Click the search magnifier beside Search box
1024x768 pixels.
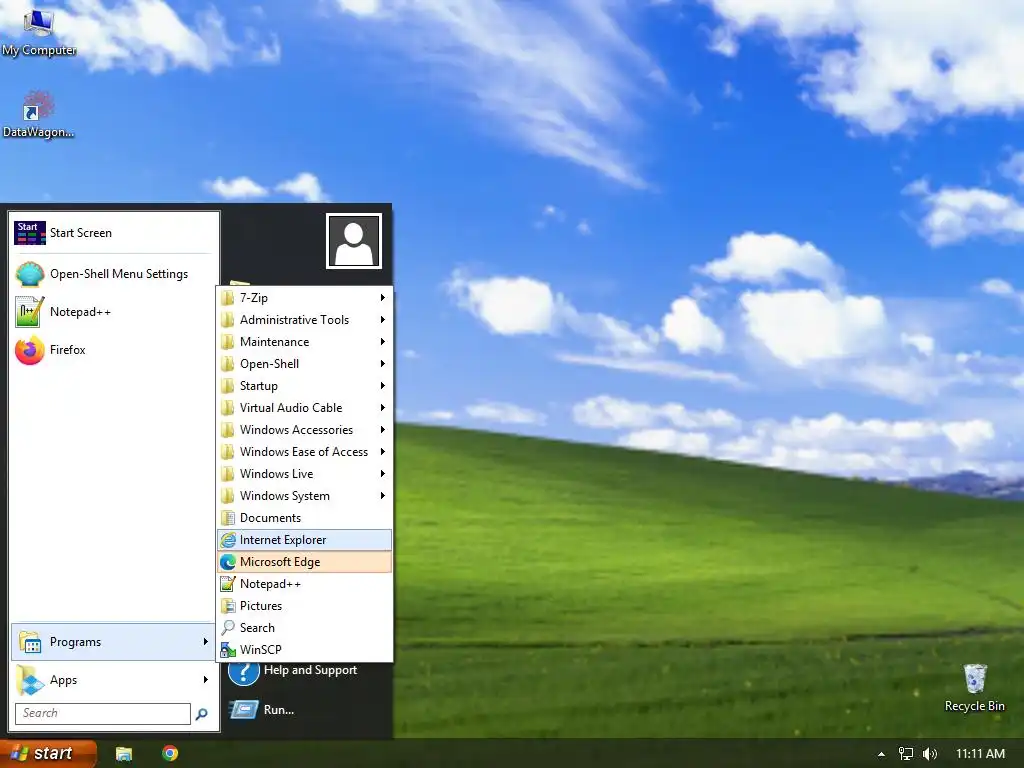coord(202,714)
